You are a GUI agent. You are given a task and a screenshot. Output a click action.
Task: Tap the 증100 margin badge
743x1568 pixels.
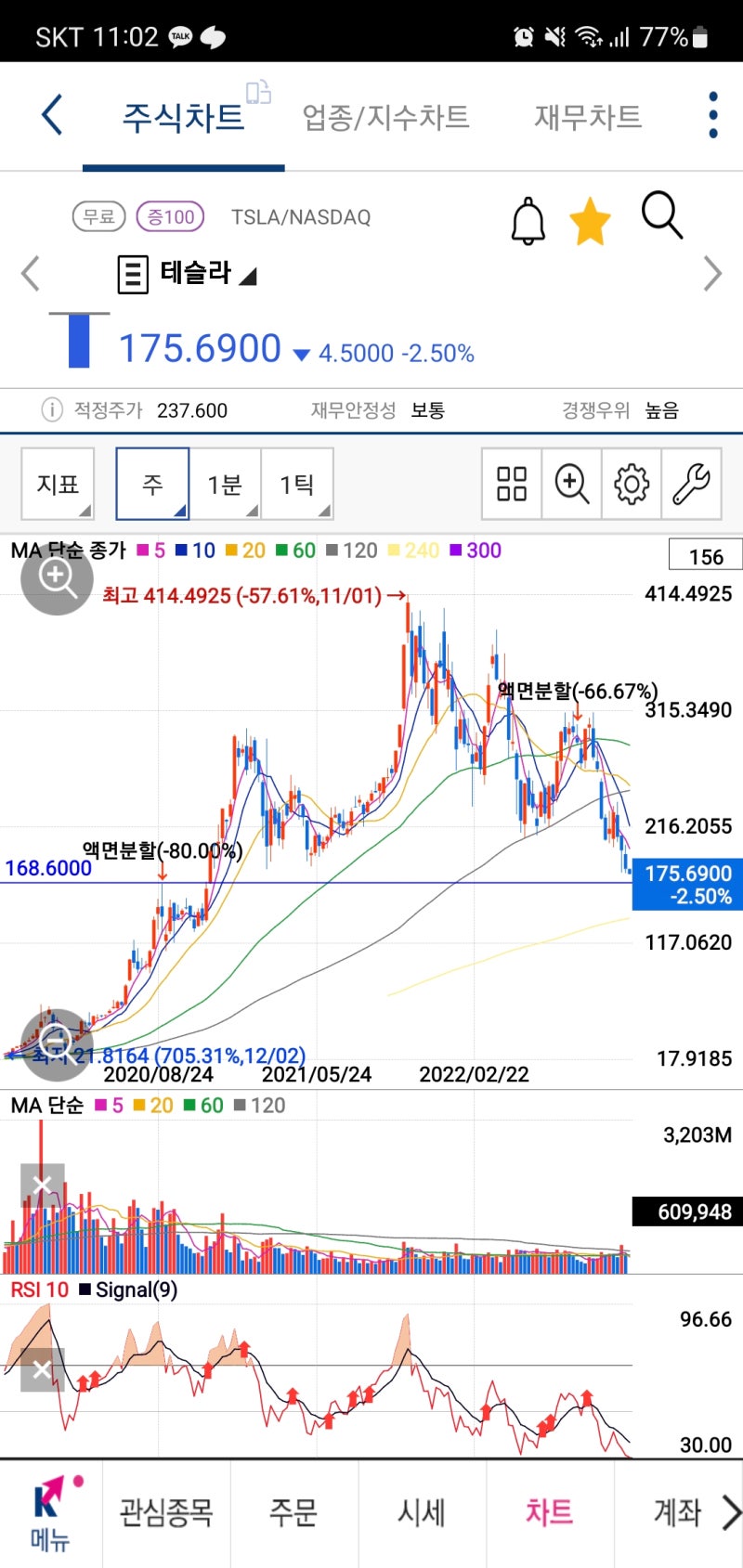(x=170, y=216)
